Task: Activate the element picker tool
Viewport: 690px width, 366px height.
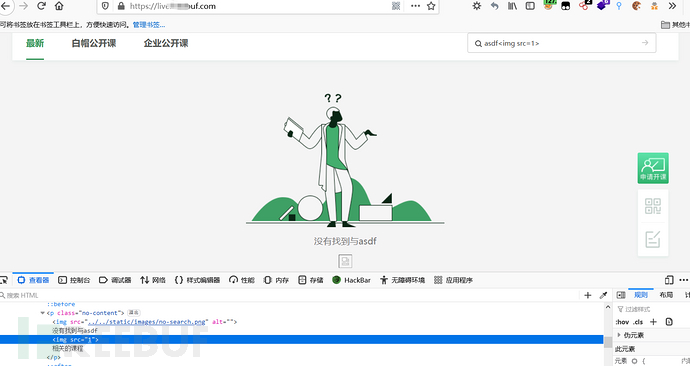Action: [4, 280]
